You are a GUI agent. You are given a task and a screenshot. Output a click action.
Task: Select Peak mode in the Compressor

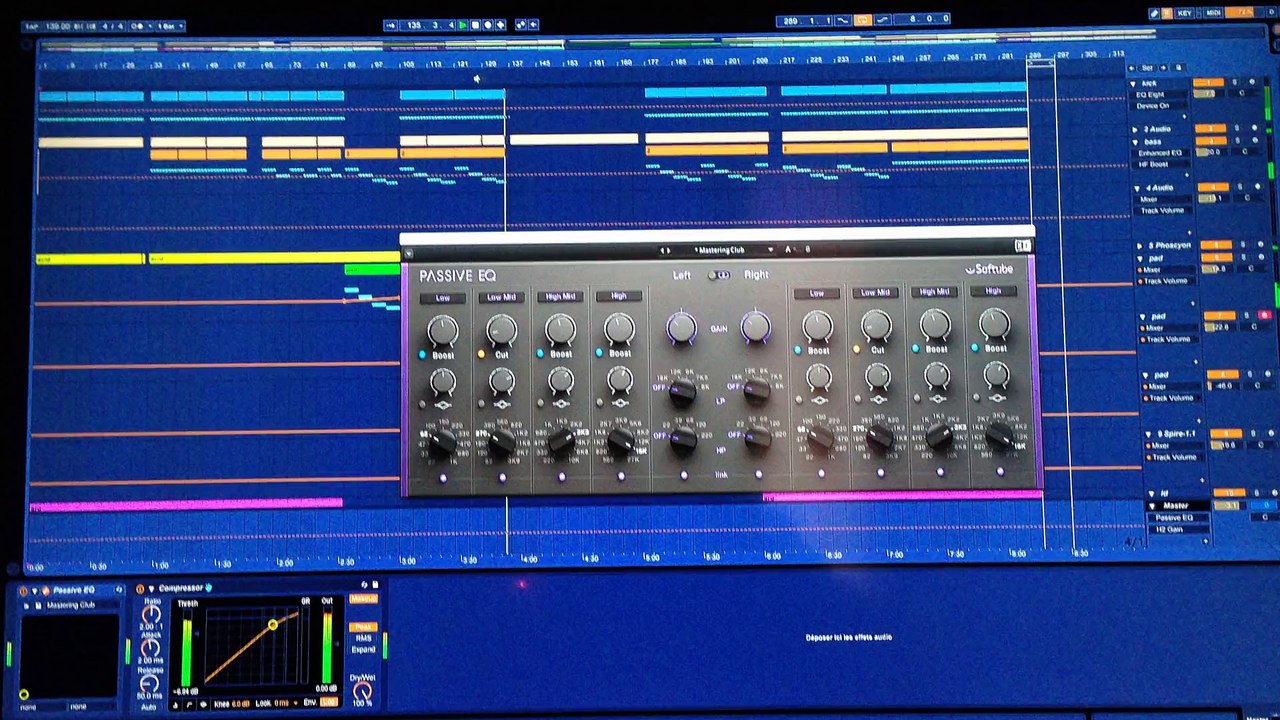362,627
